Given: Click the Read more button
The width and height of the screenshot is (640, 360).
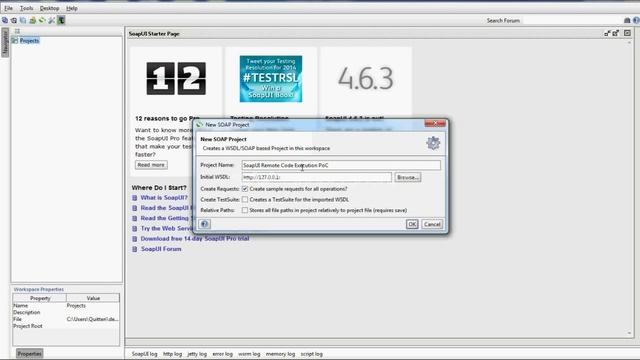Looking at the screenshot, I should coord(151,165).
